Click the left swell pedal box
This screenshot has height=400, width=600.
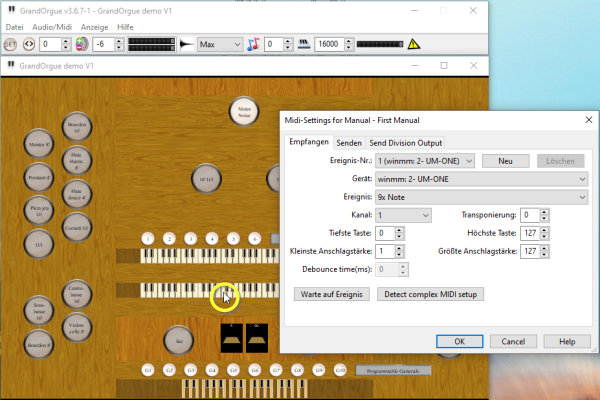[x=232, y=338]
